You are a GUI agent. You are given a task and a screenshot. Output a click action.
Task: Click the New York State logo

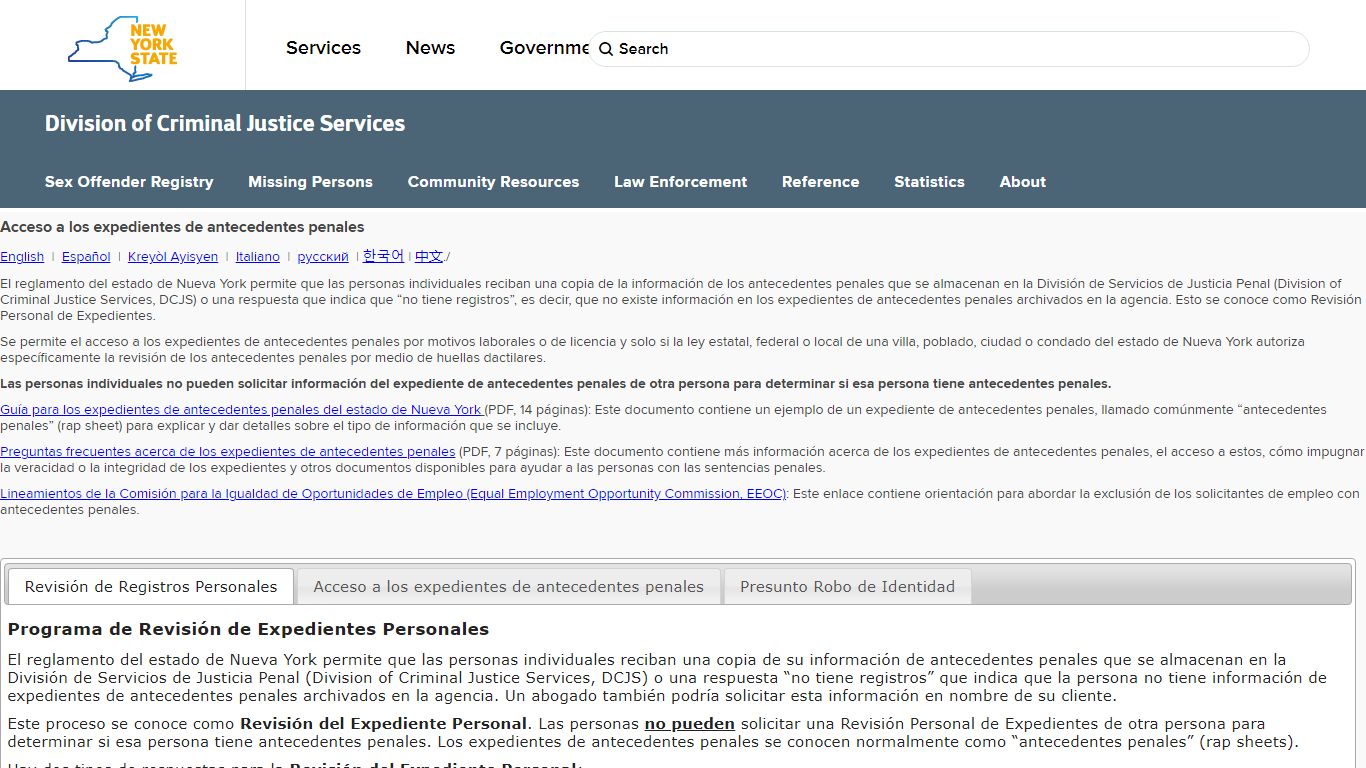[x=122, y=48]
